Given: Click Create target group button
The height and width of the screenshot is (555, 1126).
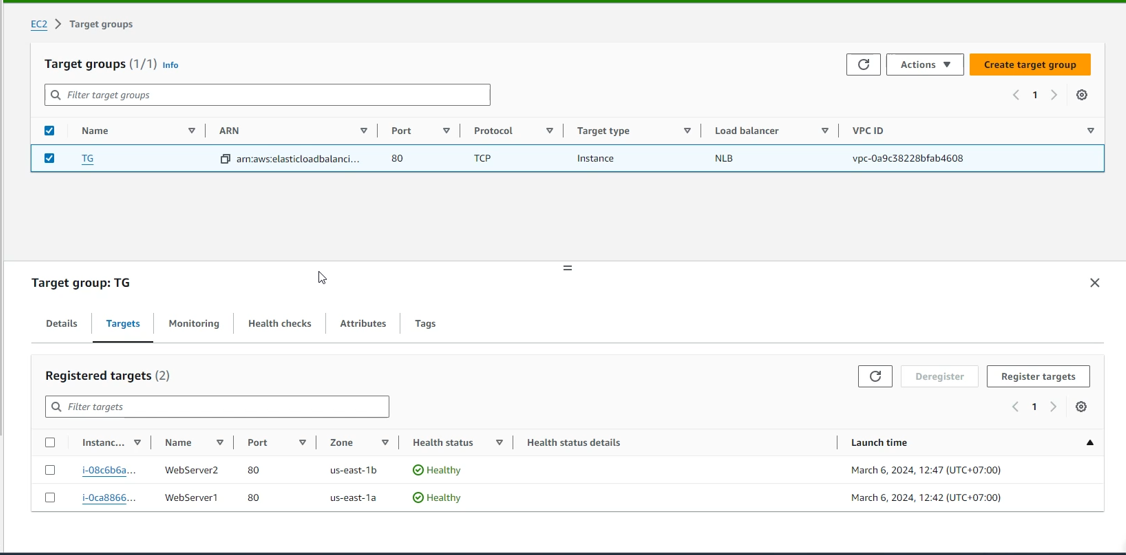Looking at the screenshot, I should point(1029,65).
